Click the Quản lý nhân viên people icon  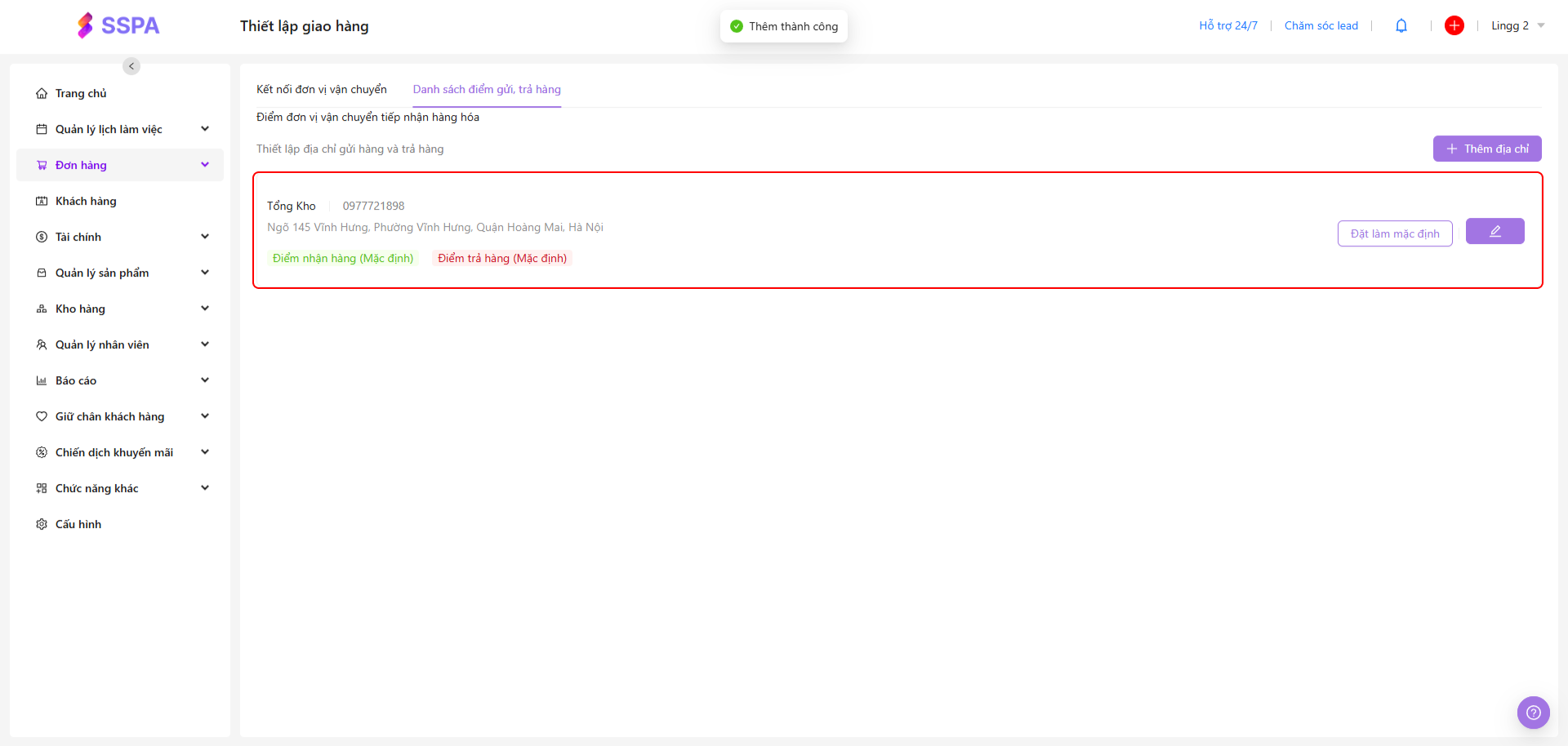pyautogui.click(x=42, y=345)
